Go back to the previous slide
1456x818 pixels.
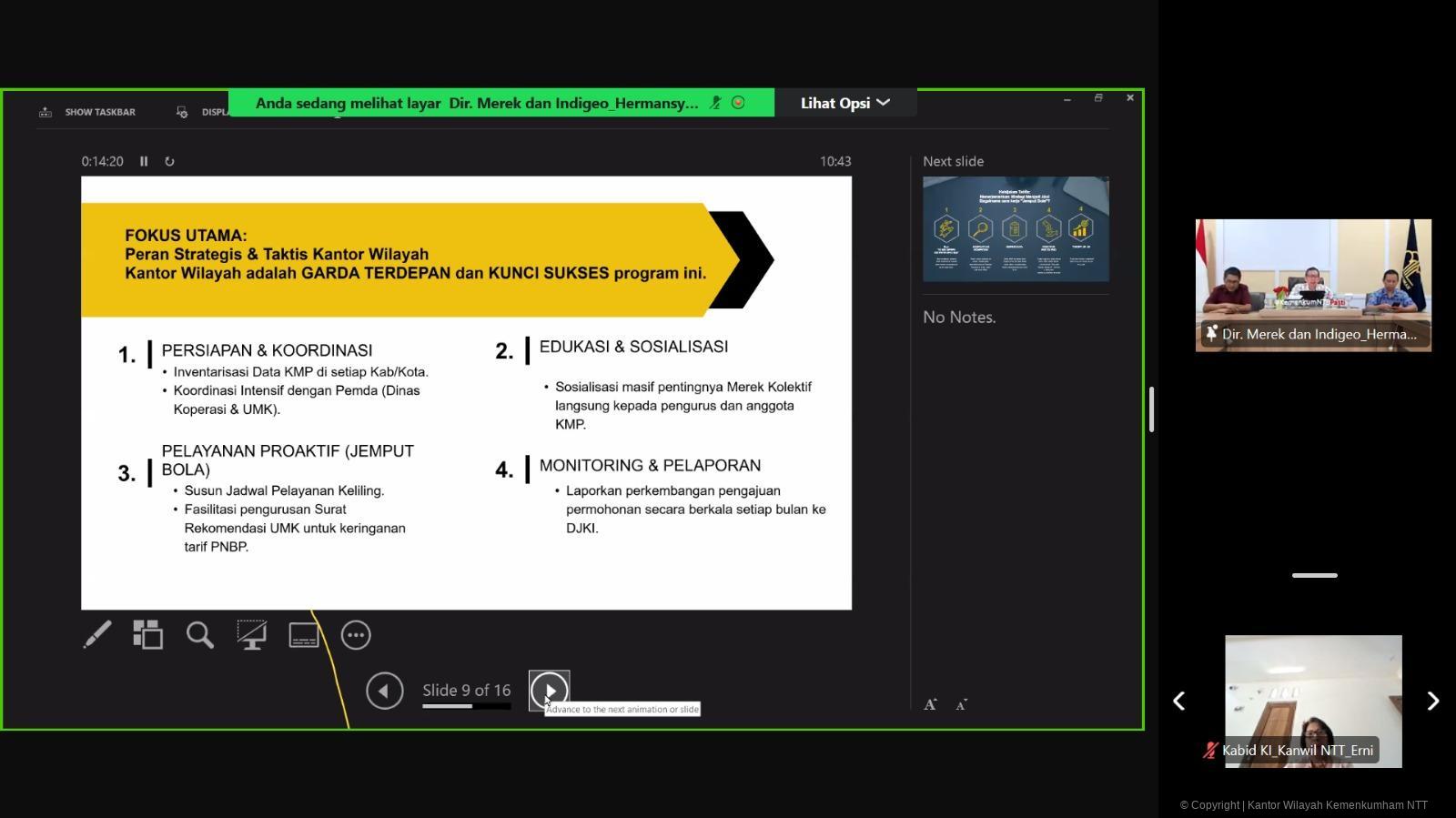pos(384,691)
